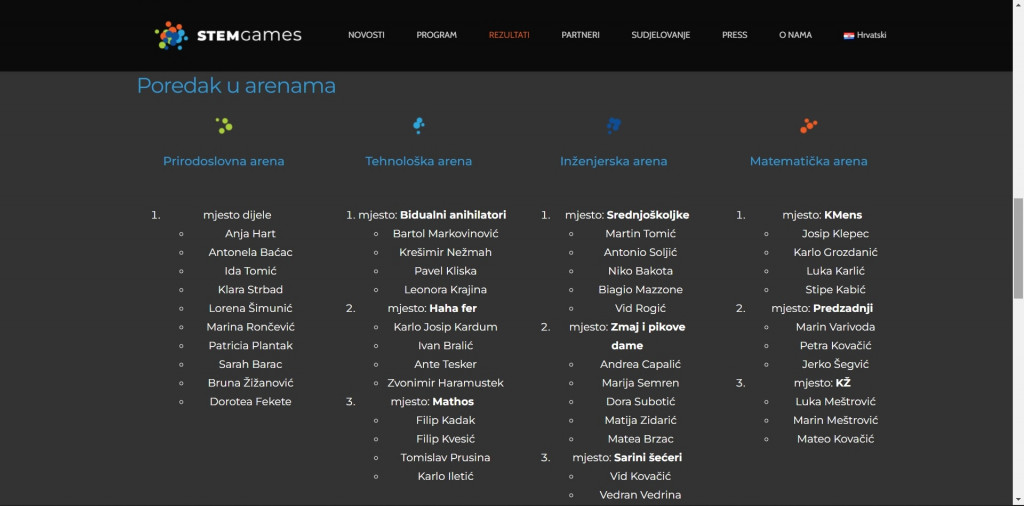The image size is (1024, 506).
Task: Click the green Prirodoslovna arena icon
Action: (224, 125)
